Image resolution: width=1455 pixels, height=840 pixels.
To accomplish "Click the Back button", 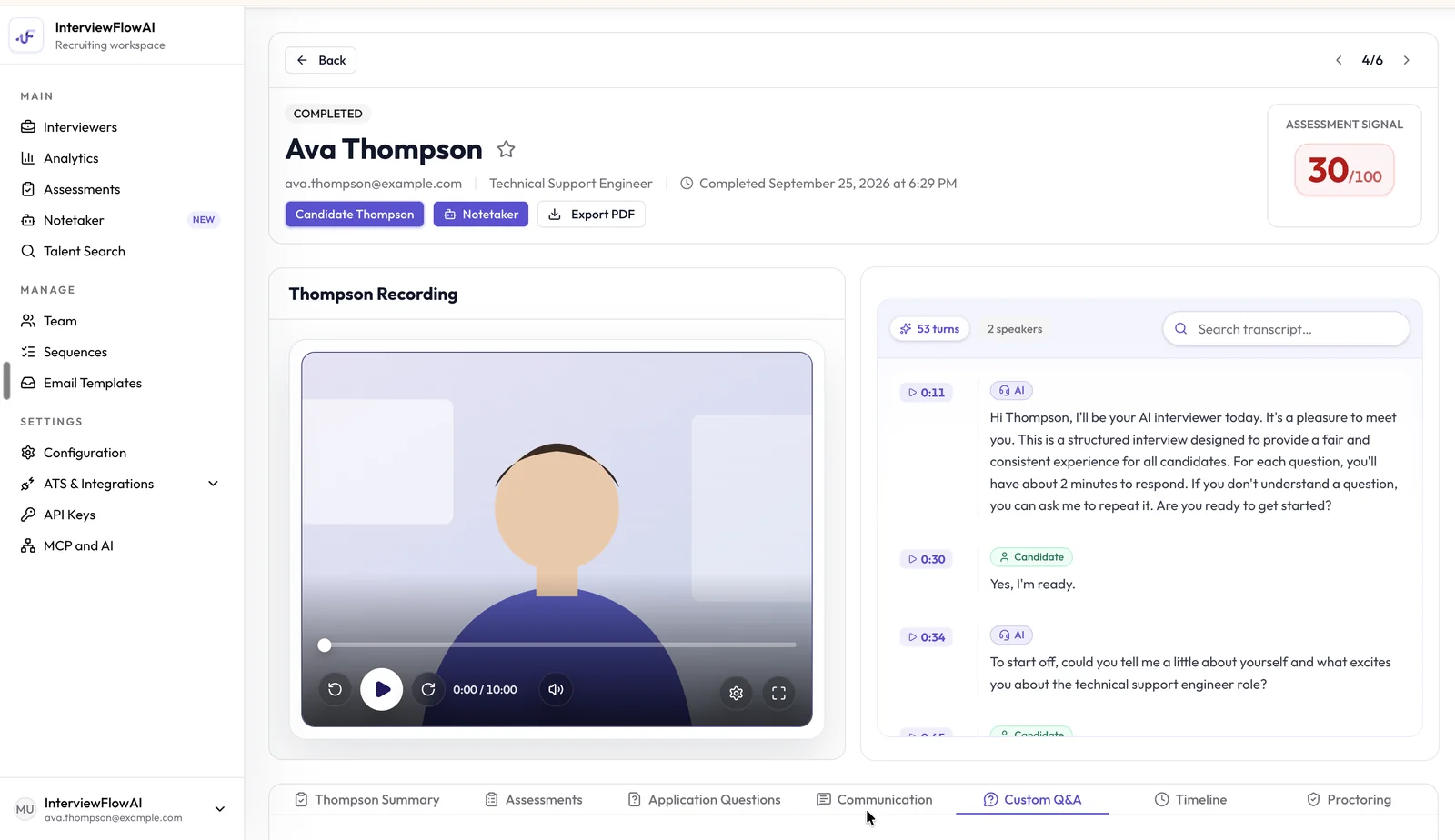I will pos(320,60).
